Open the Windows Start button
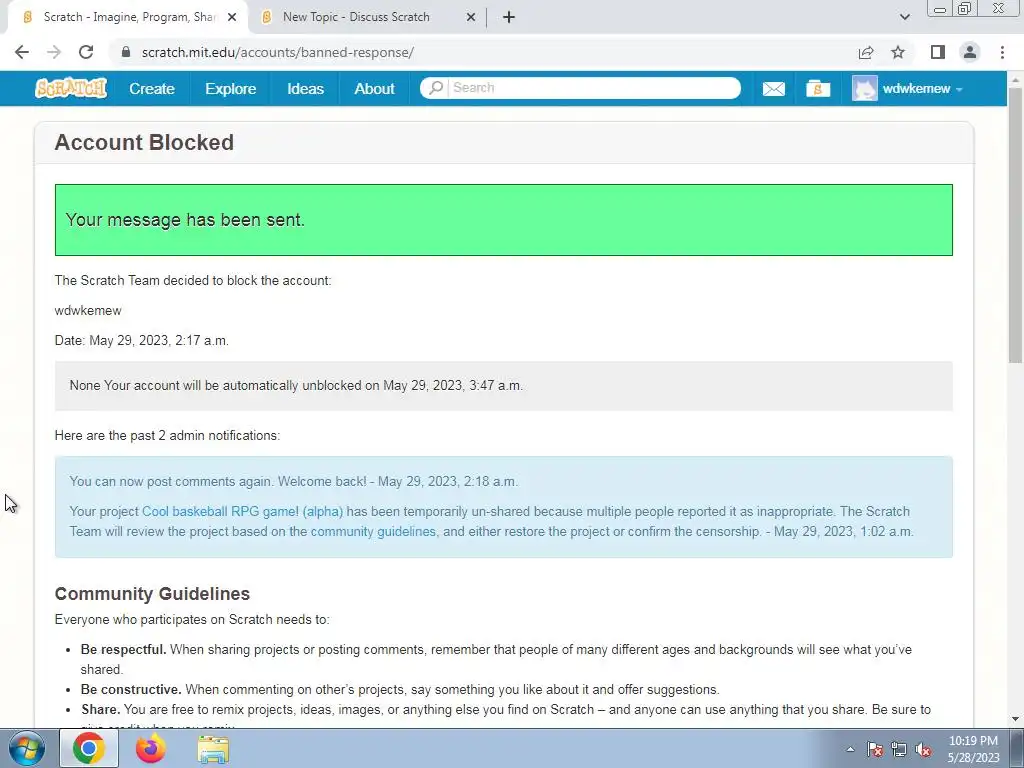The height and width of the screenshot is (768, 1024). 26,748
